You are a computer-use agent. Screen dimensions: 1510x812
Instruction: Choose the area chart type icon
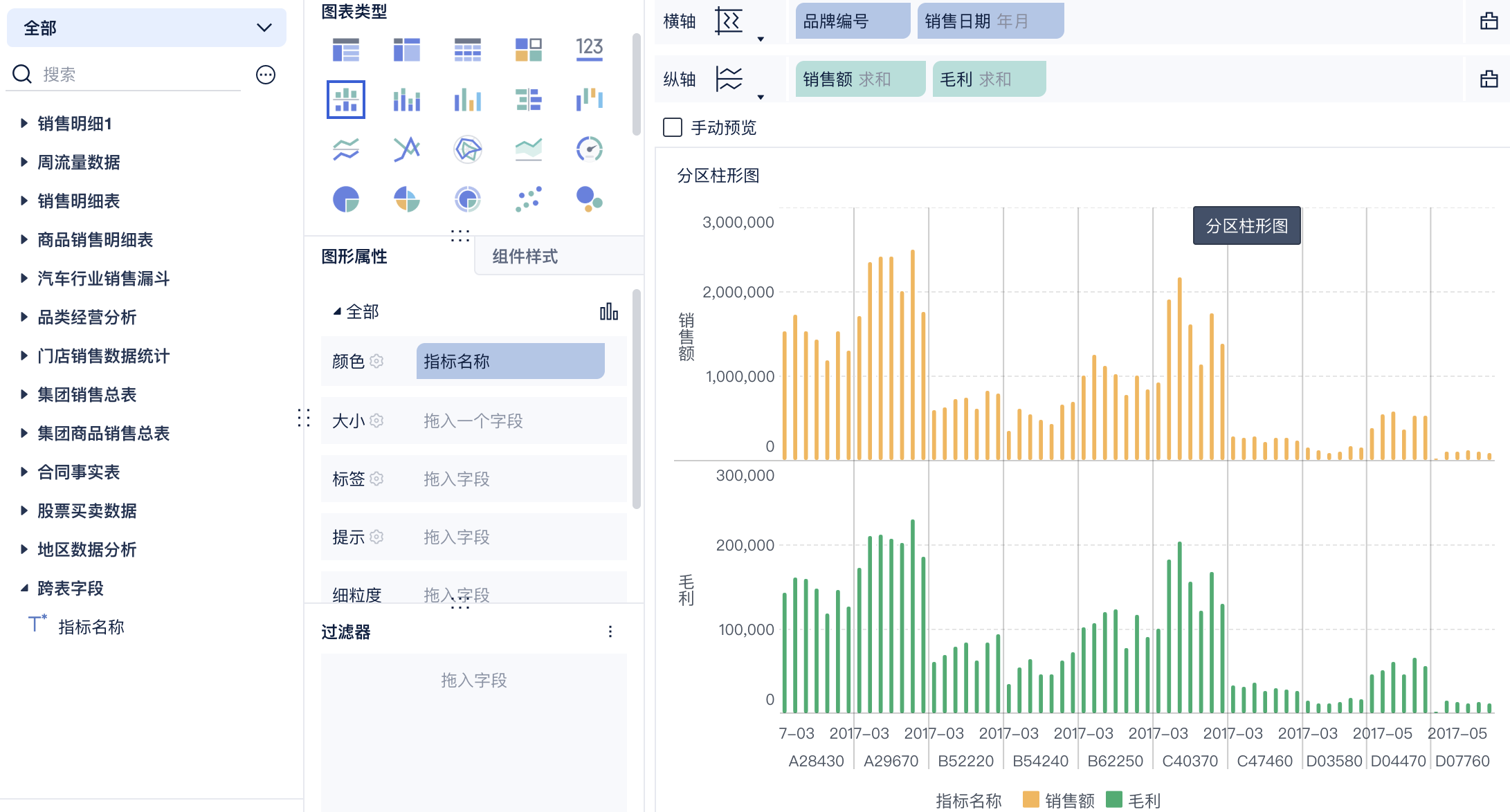529,149
